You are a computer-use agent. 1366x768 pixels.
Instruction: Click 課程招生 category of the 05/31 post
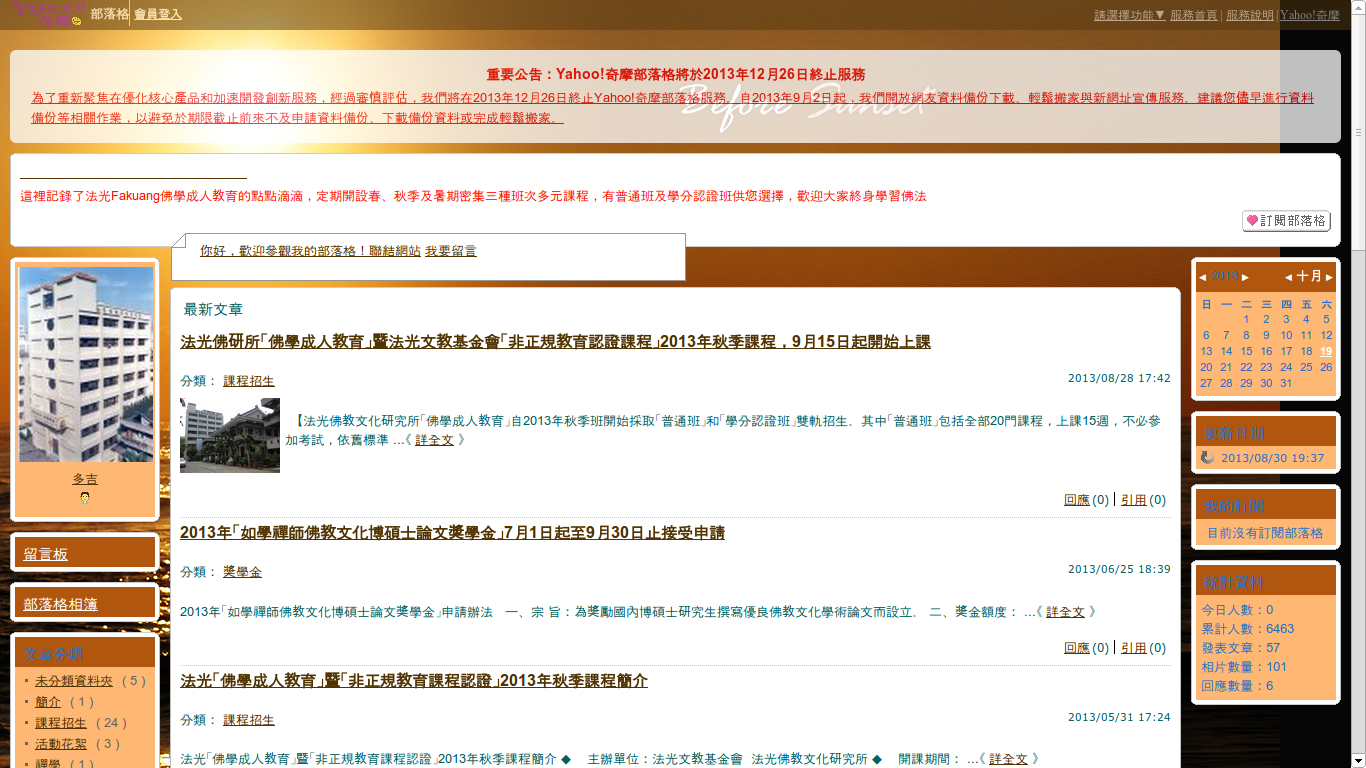point(249,720)
